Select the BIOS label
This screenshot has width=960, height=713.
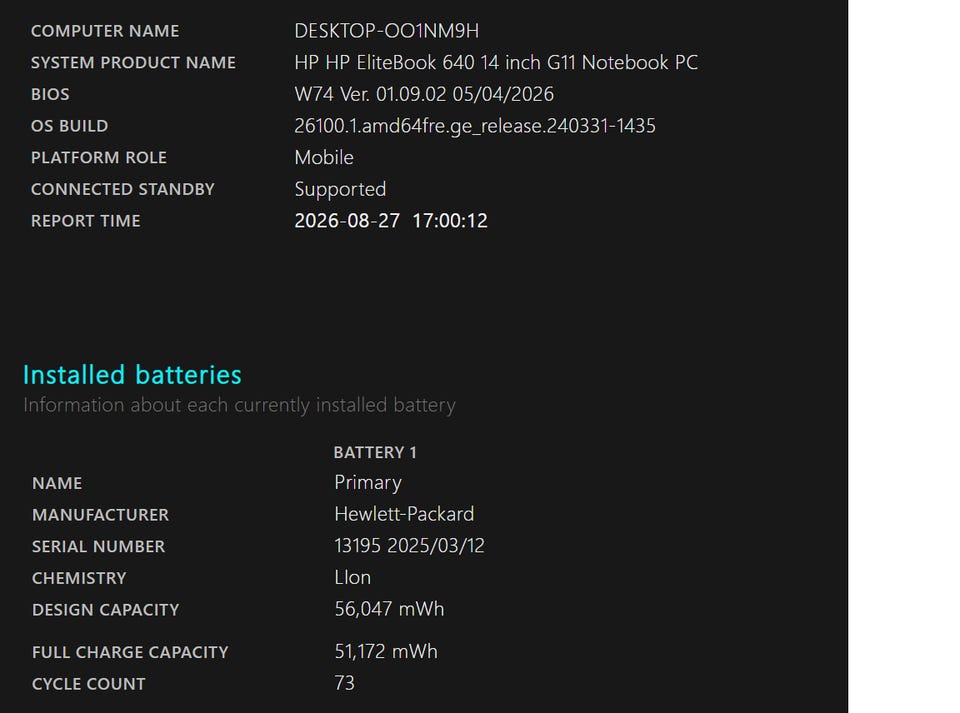point(50,94)
